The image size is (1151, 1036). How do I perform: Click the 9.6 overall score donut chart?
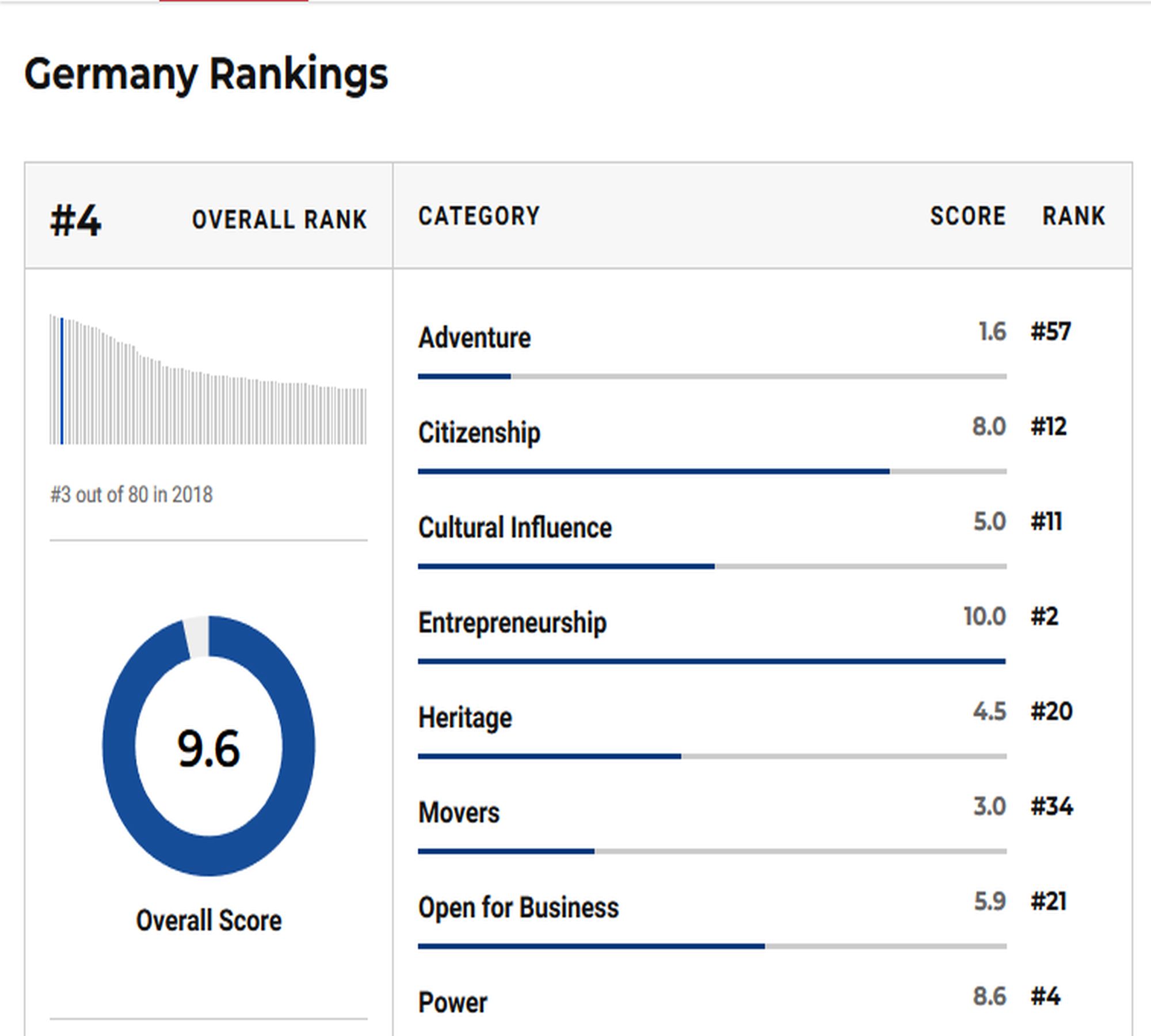click(208, 746)
